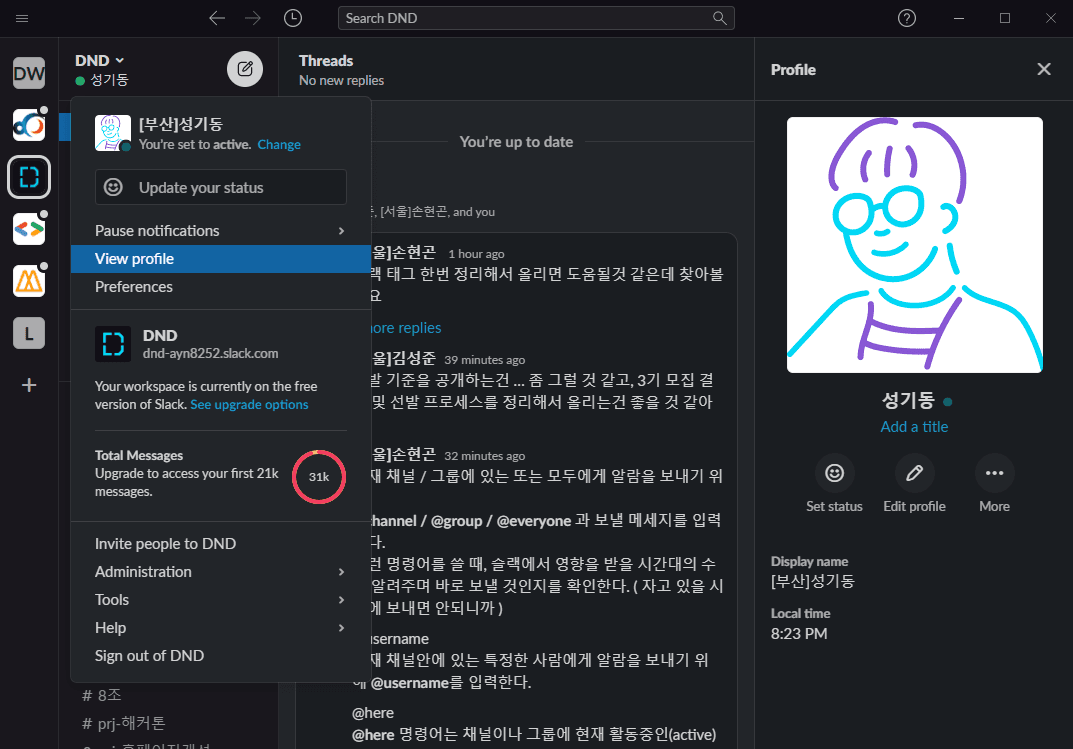
Task: Click the Display name value [부산]성기동
Action: [813, 581]
